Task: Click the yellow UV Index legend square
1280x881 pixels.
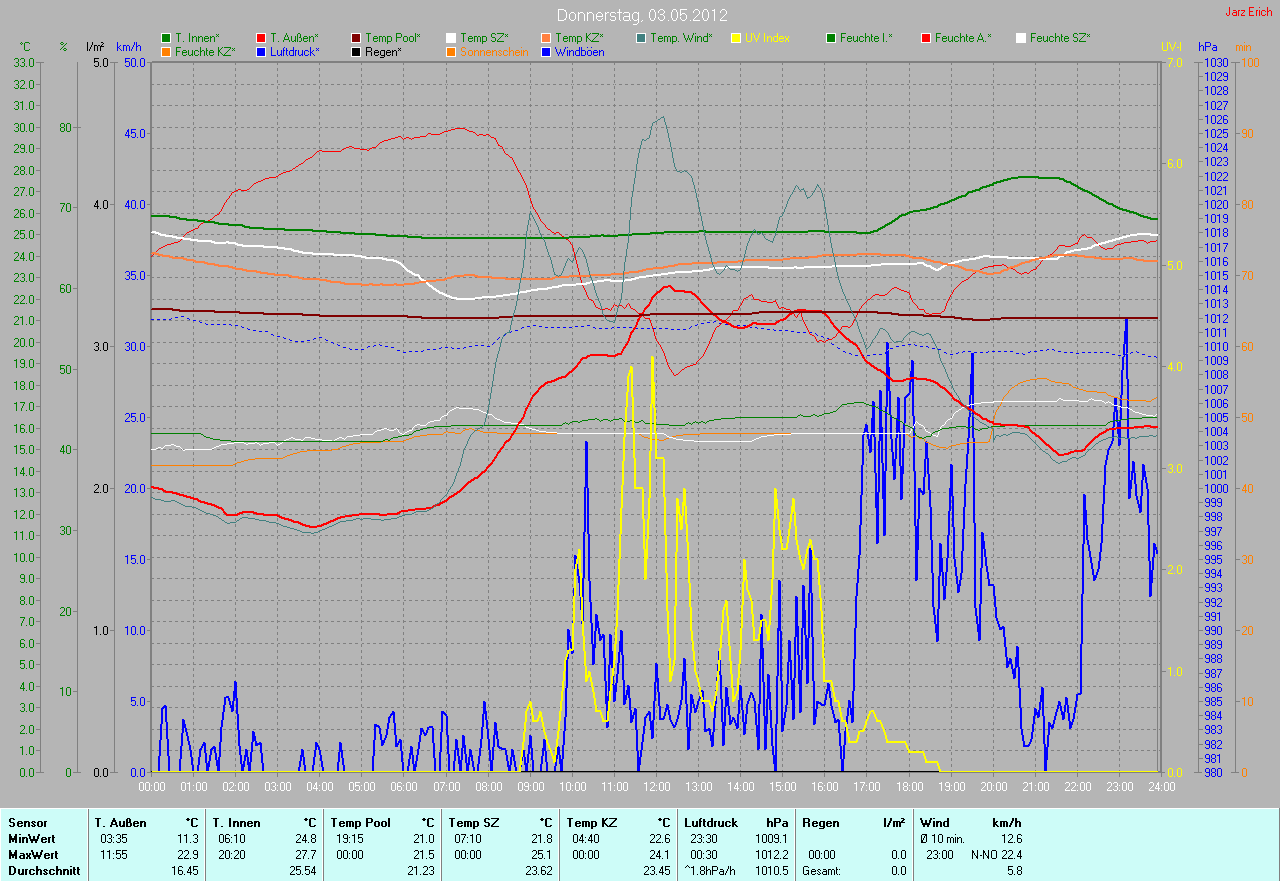Action: tap(736, 38)
